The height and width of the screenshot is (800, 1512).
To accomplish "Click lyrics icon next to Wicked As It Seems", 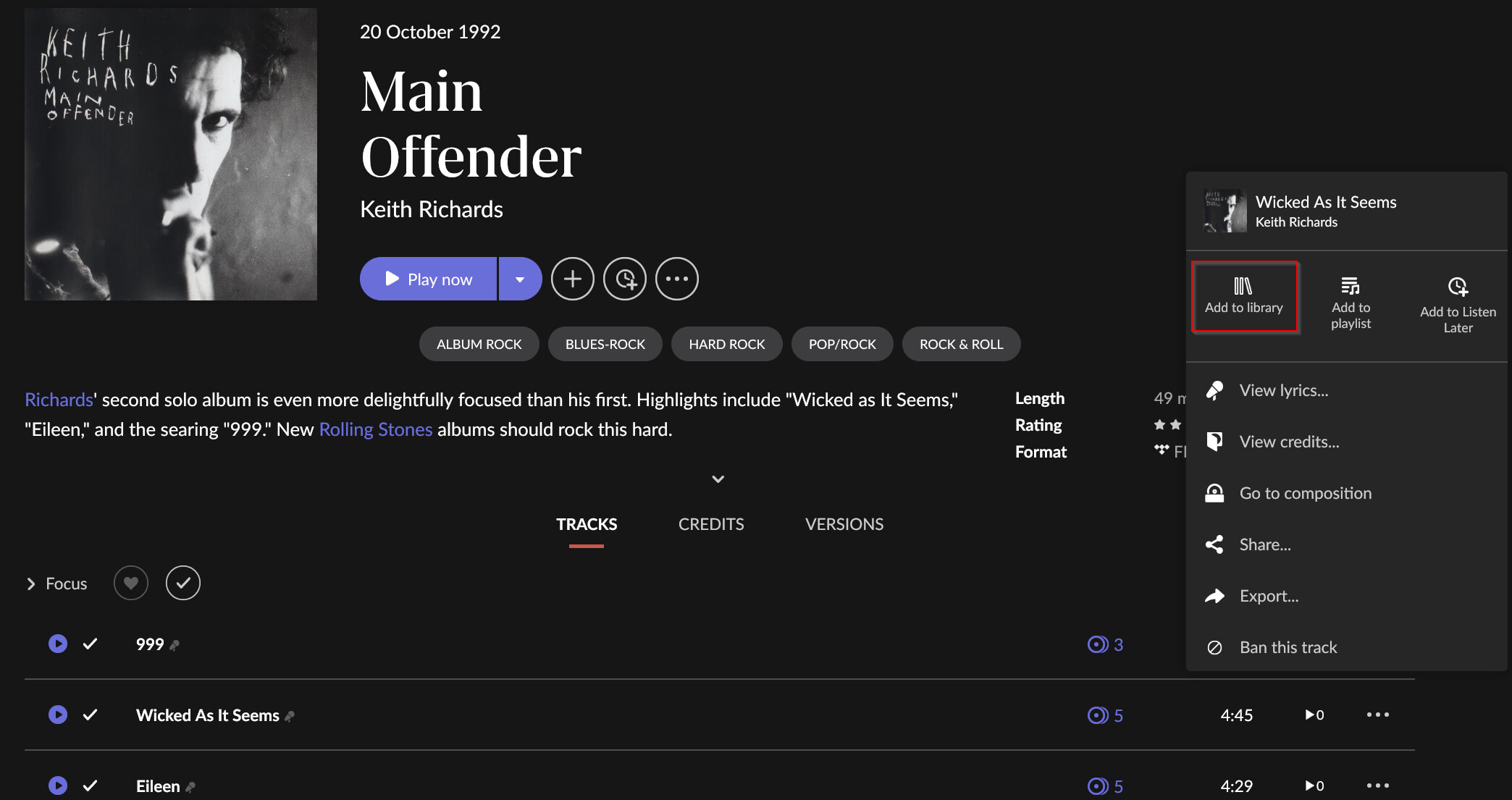I will (290, 716).
